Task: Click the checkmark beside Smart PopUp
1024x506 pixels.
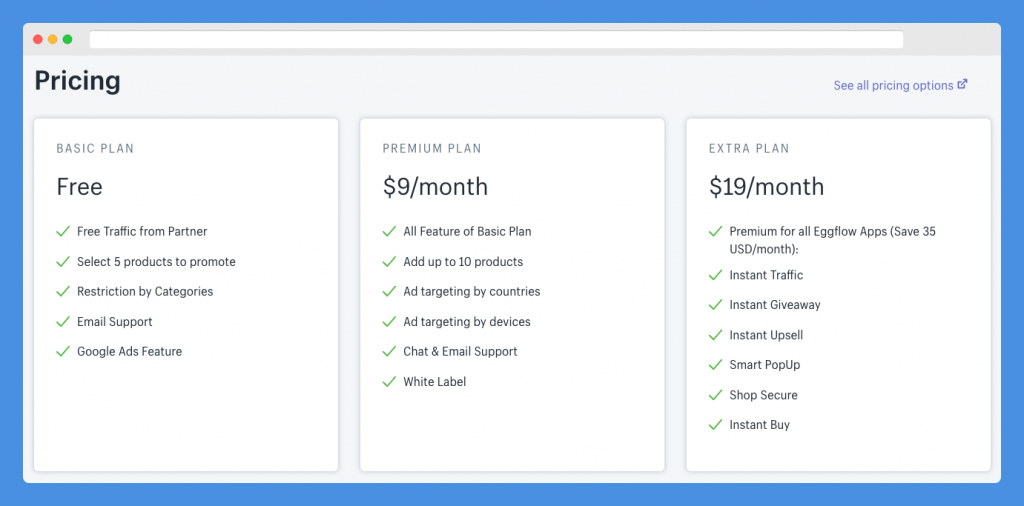Action: [x=715, y=364]
